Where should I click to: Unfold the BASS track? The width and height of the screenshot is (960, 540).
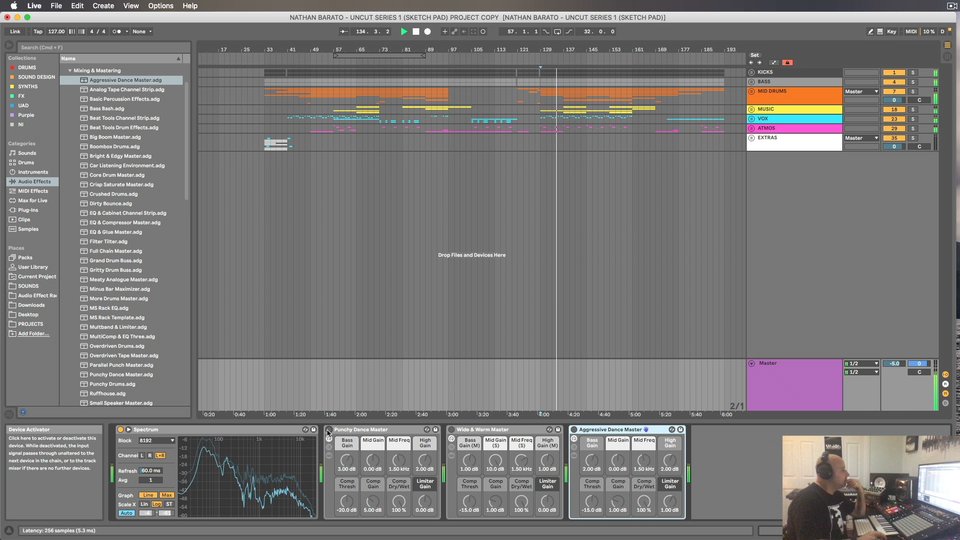pos(751,81)
